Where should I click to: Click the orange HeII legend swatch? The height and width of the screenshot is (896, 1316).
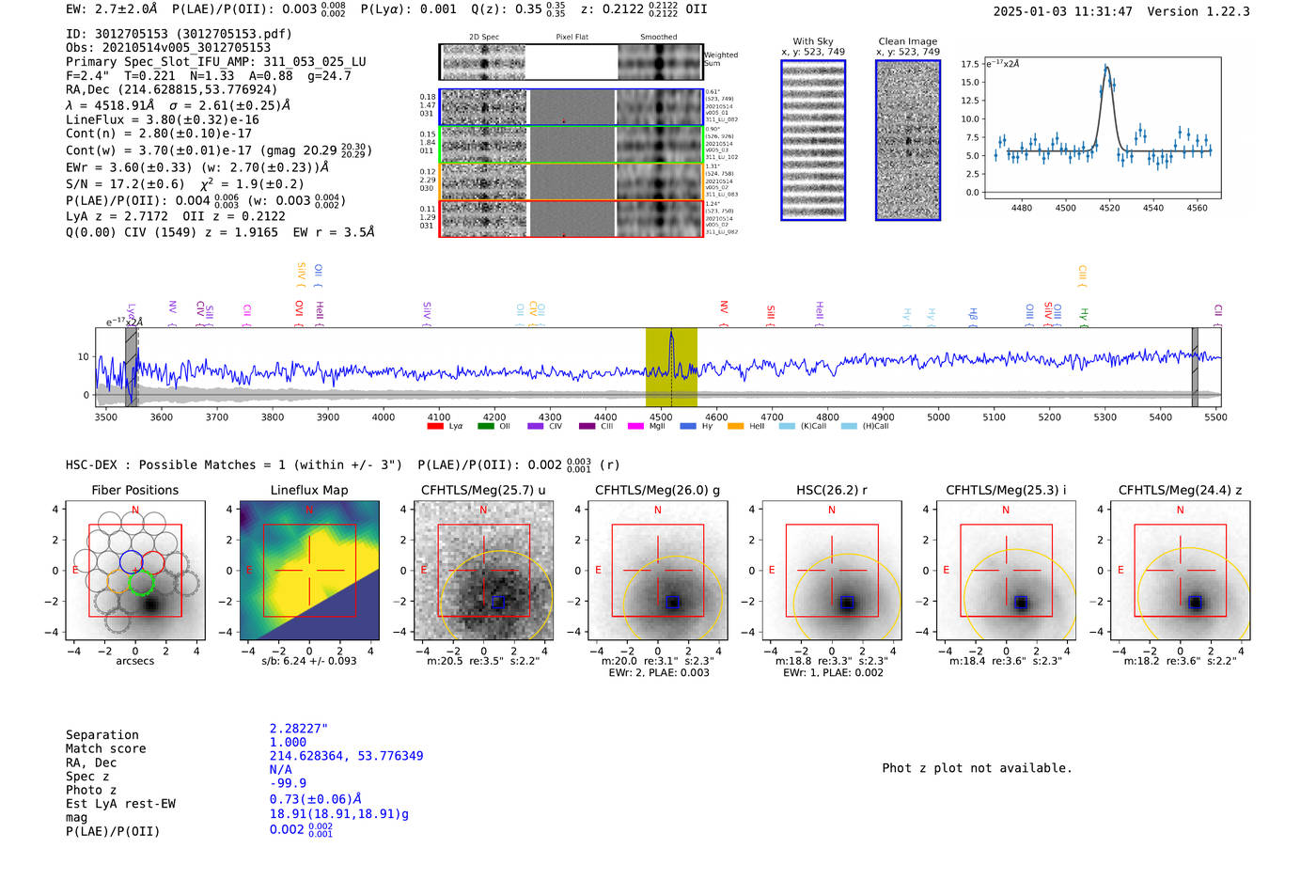[x=735, y=426]
